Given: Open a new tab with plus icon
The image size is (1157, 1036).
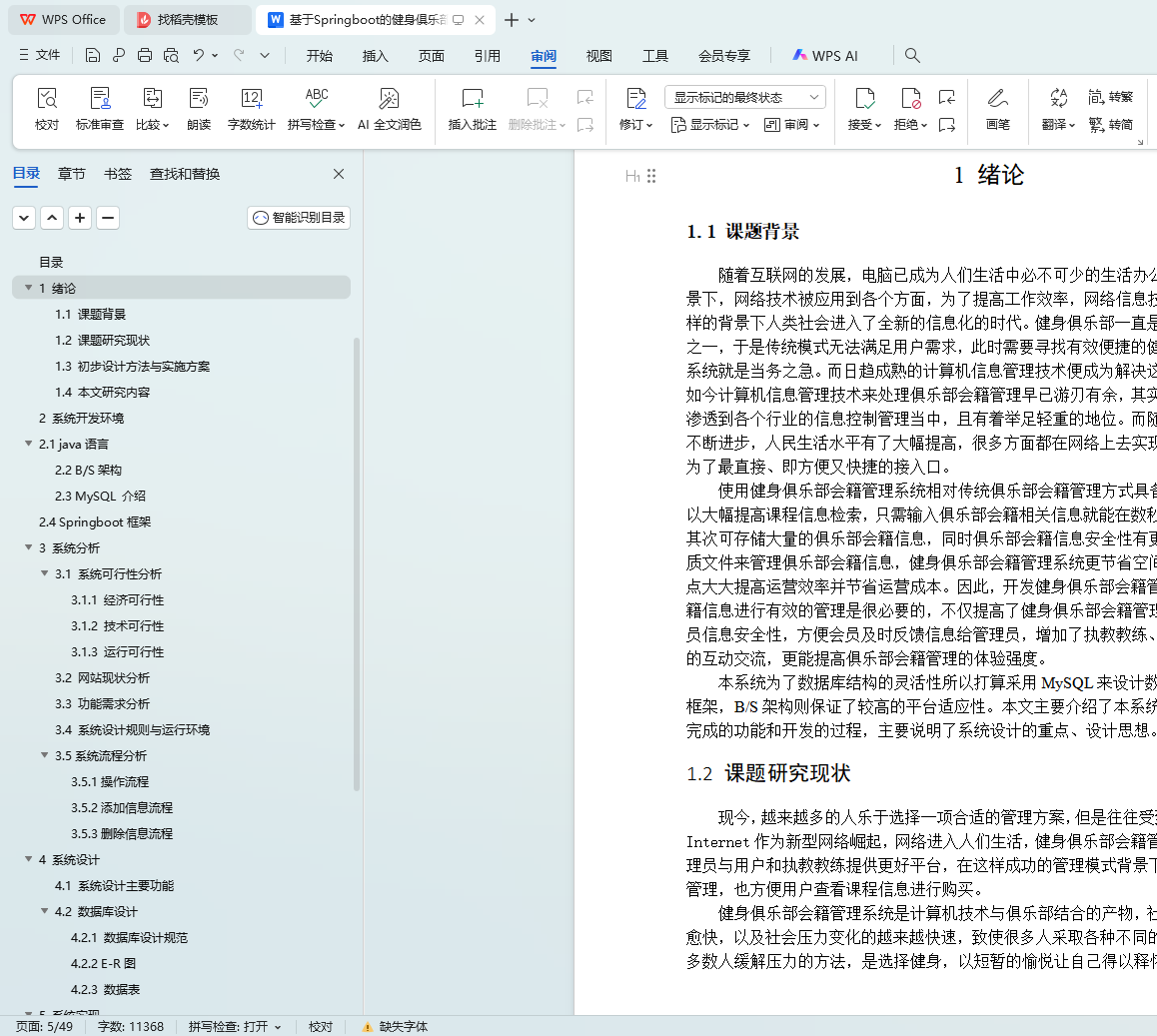Looking at the screenshot, I should pyautogui.click(x=512, y=20).
